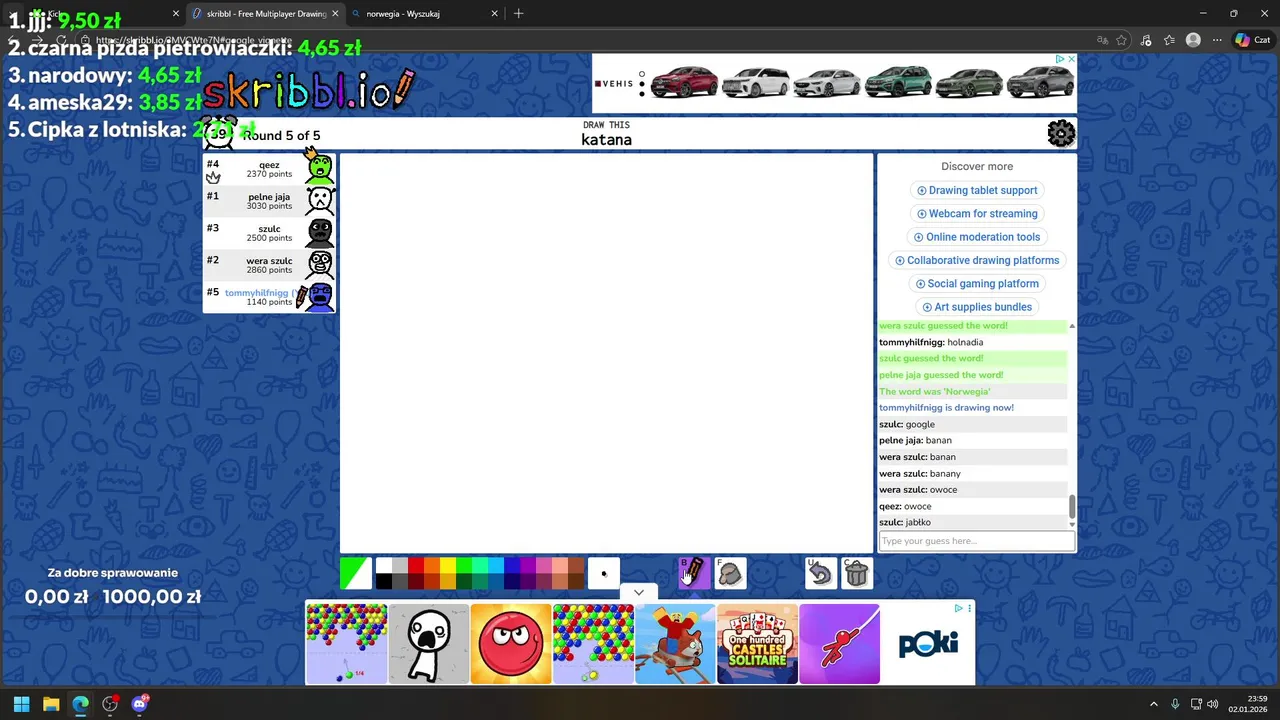The image size is (1280, 720).
Task: Open File Explorer from taskbar
Action: pos(51,704)
